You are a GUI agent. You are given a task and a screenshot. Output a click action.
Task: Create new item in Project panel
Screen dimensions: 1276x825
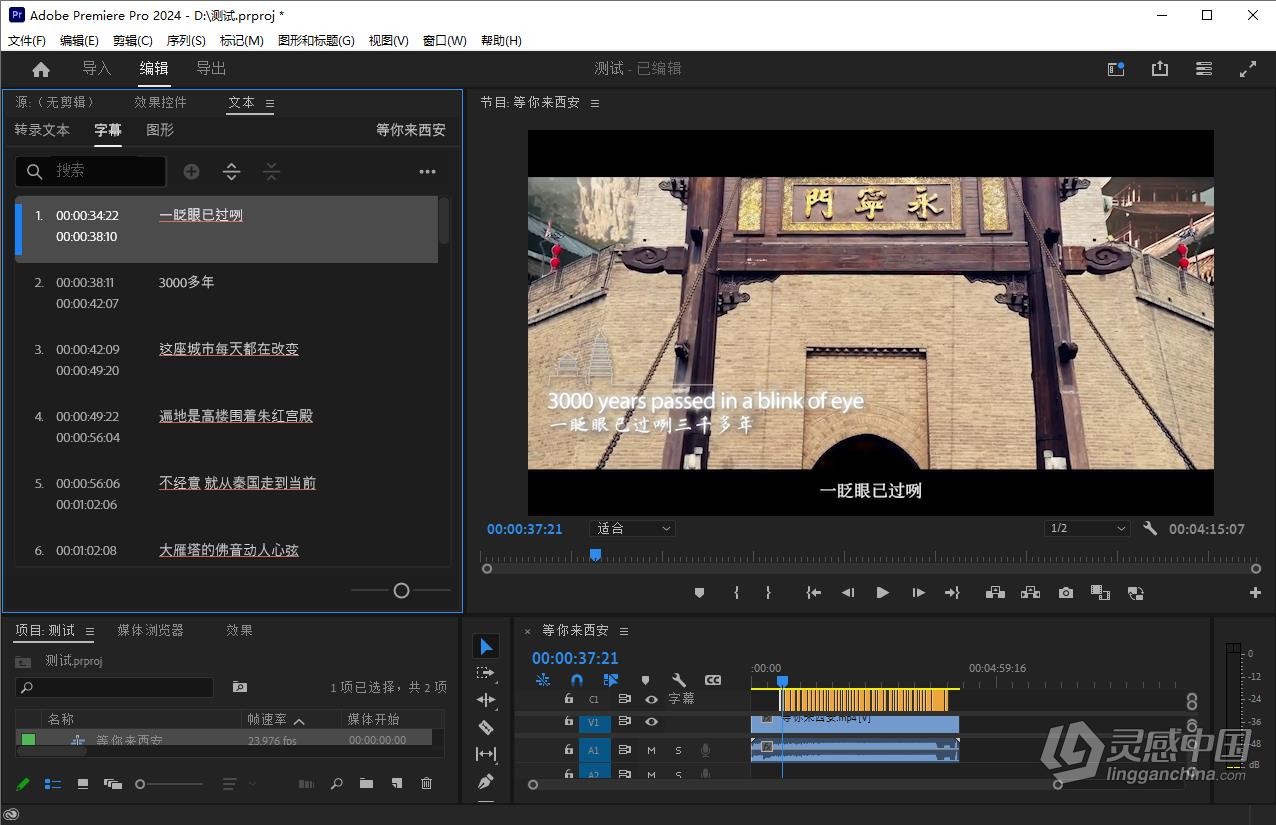pos(396,784)
